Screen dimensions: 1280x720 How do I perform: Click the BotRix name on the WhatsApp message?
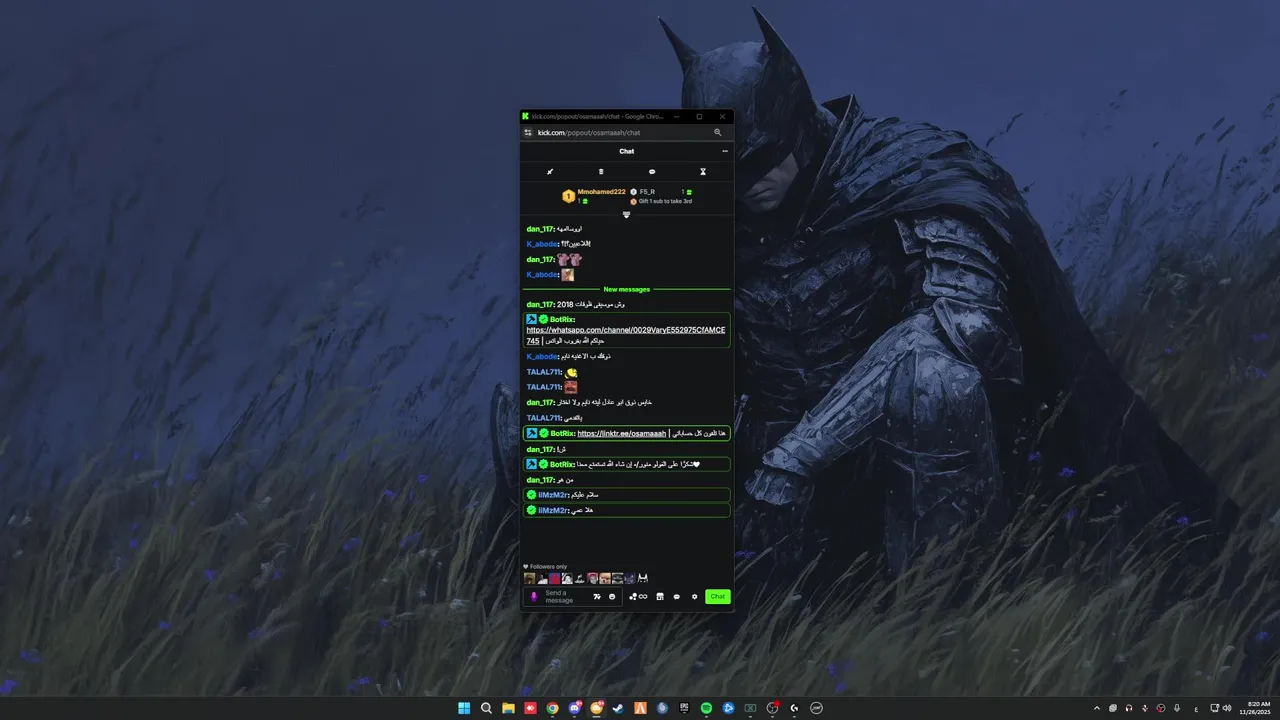coord(562,319)
